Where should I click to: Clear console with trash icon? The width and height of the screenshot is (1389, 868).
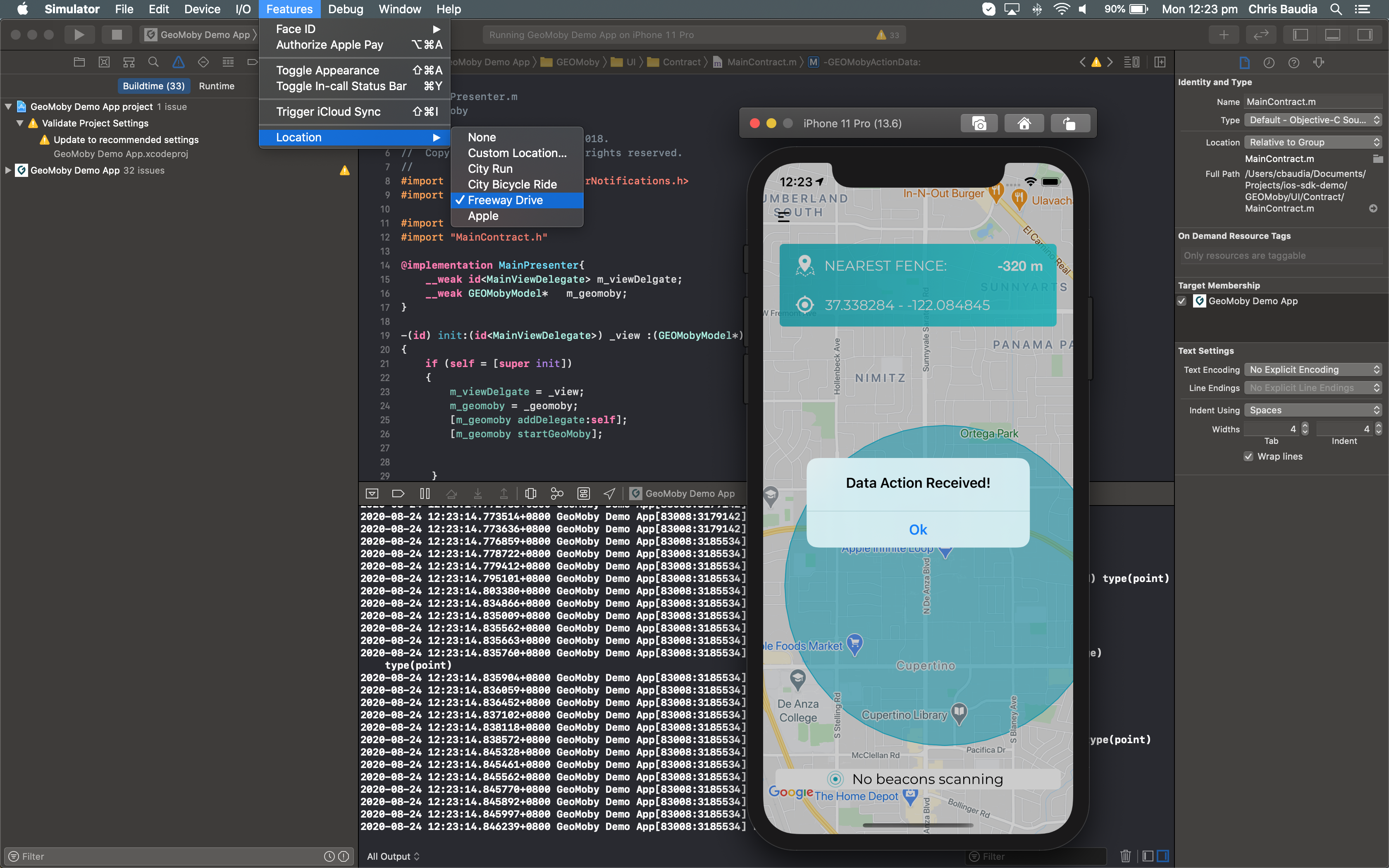coord(1126,856)
